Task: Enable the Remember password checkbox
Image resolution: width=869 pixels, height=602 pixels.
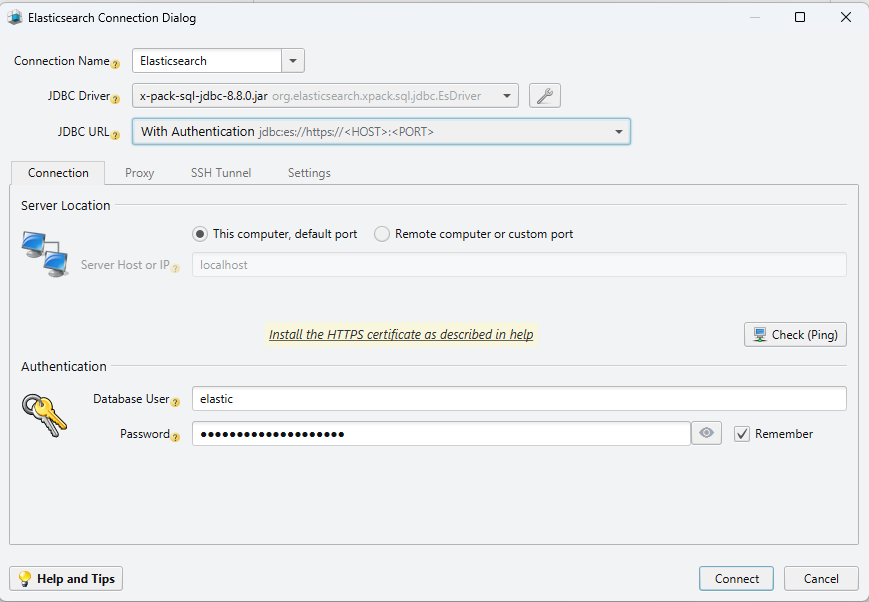Action: pos(742,433)
